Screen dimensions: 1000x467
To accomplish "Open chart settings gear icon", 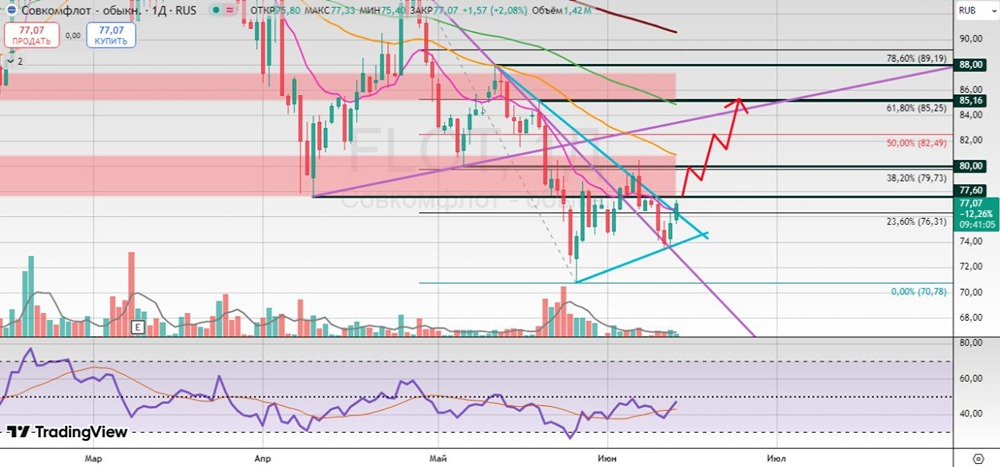I will tap(978, 459).
